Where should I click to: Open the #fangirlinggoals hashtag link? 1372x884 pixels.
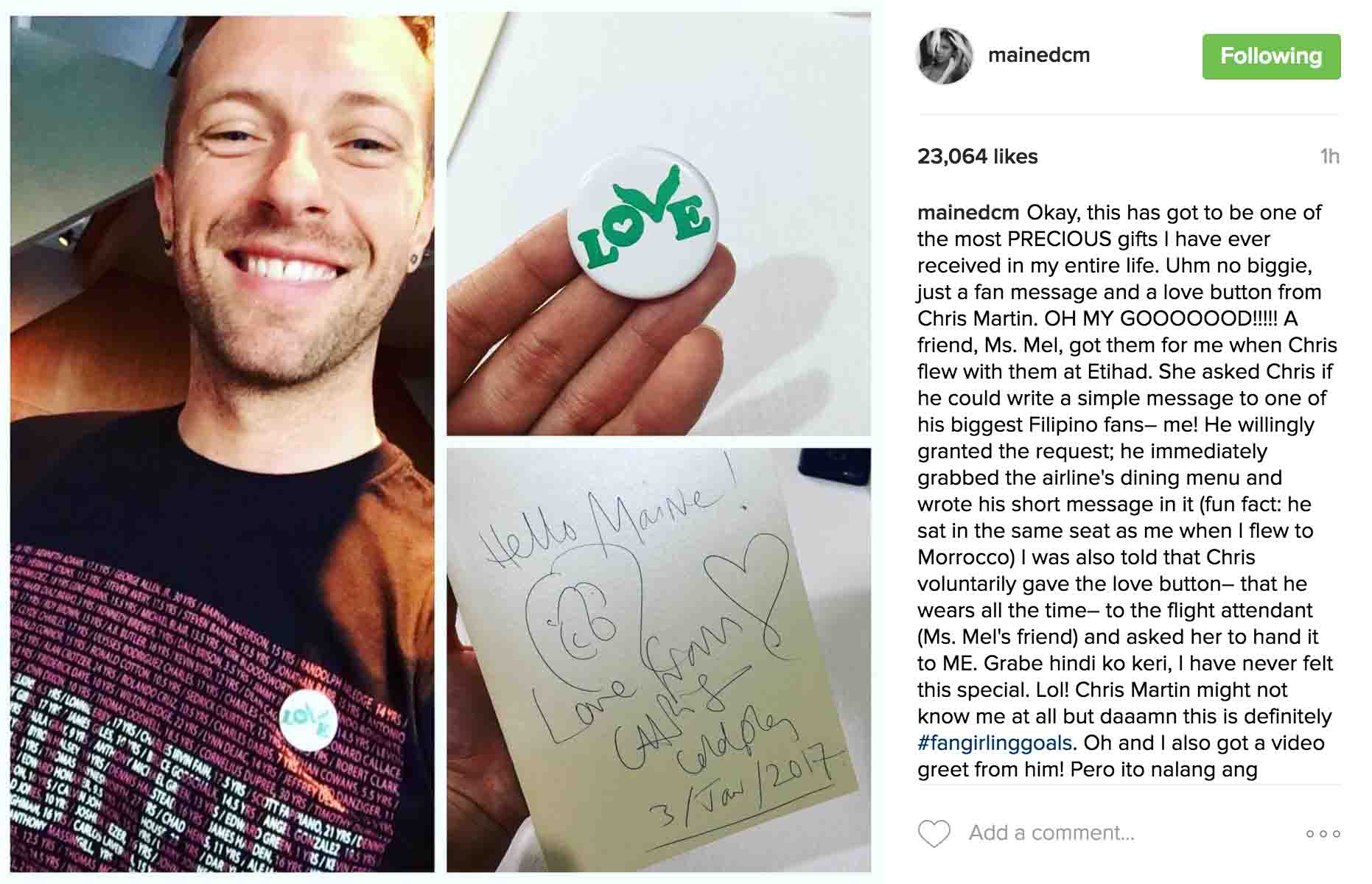(994, 743)
